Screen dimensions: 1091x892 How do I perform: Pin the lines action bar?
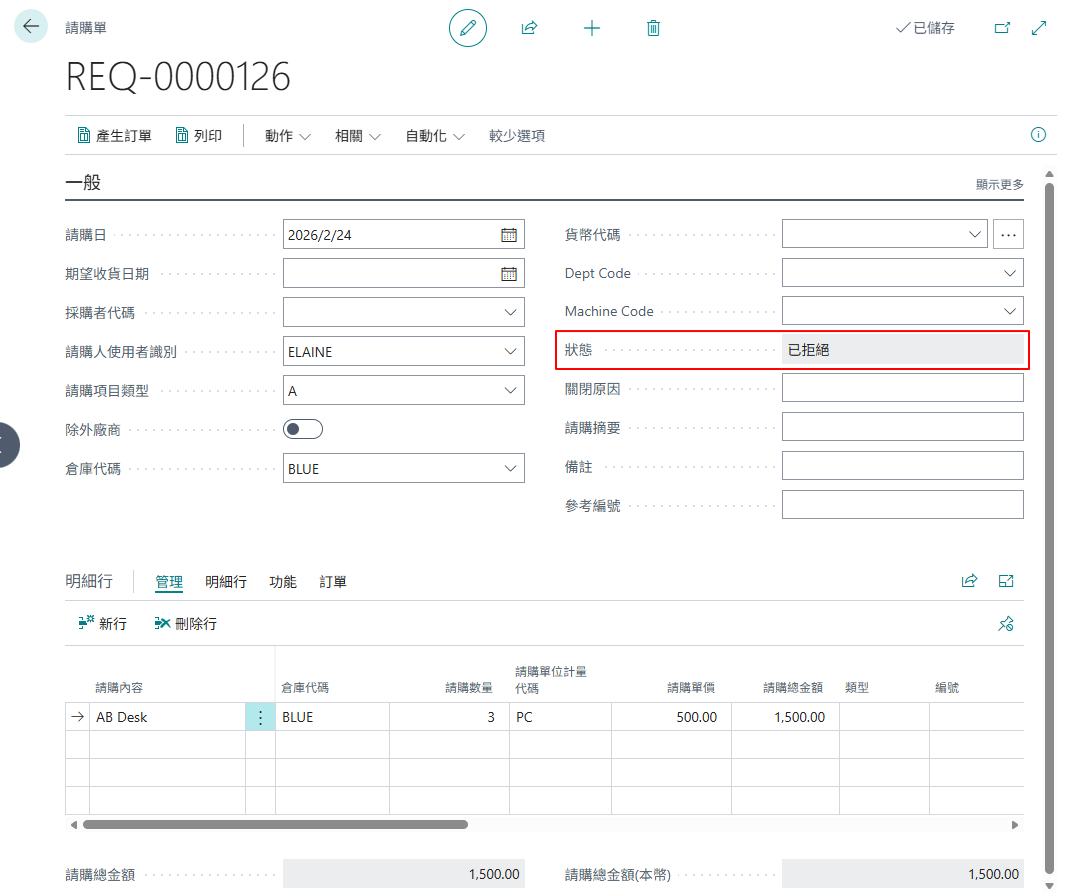click(1006, 623)
